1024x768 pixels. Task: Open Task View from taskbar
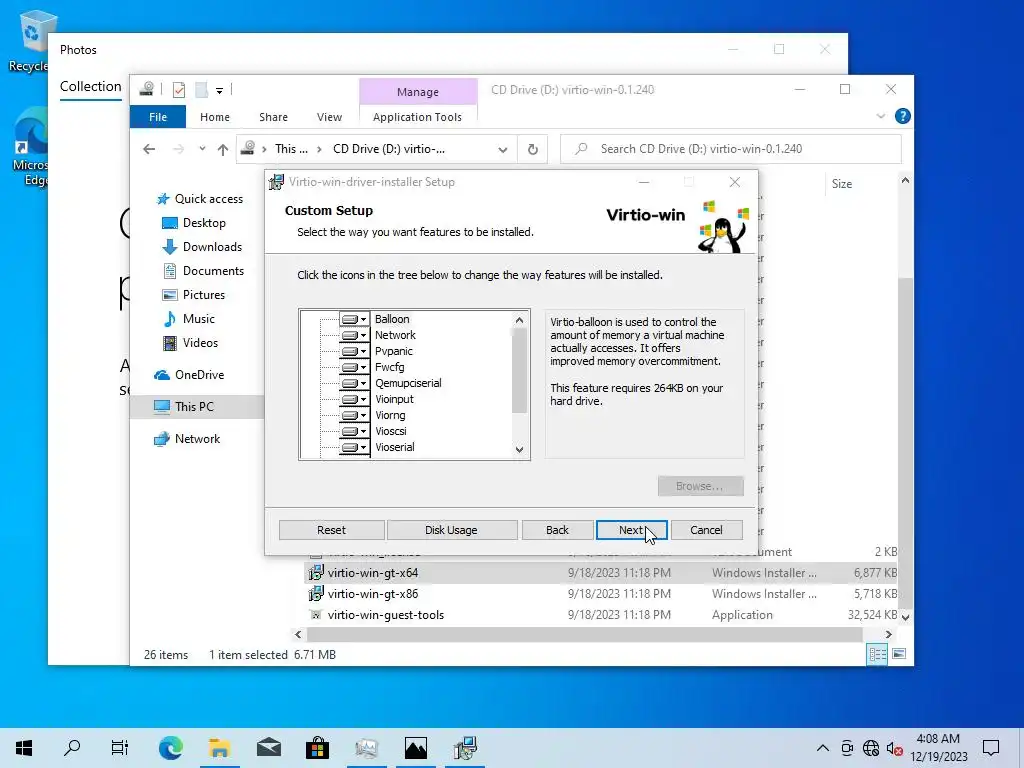(x=120, y=748)
